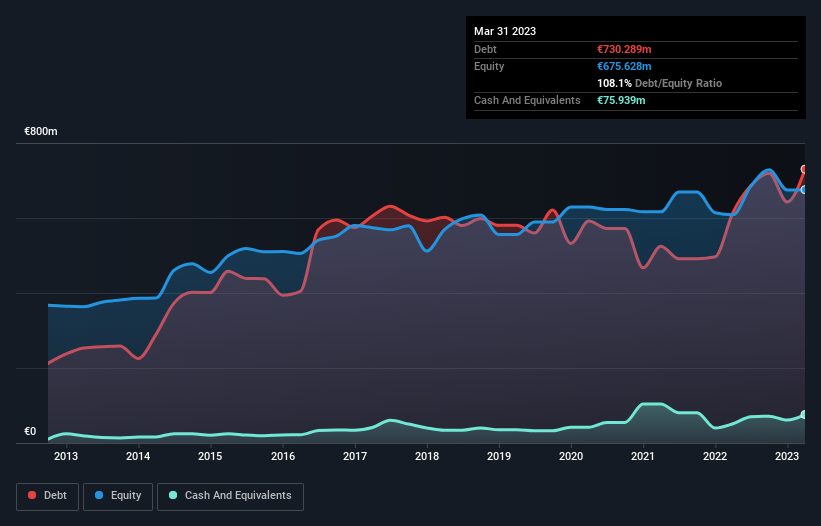Click the 2020 x-axis label
Viewport: 821px width, 526px height.
click(571, 456)
